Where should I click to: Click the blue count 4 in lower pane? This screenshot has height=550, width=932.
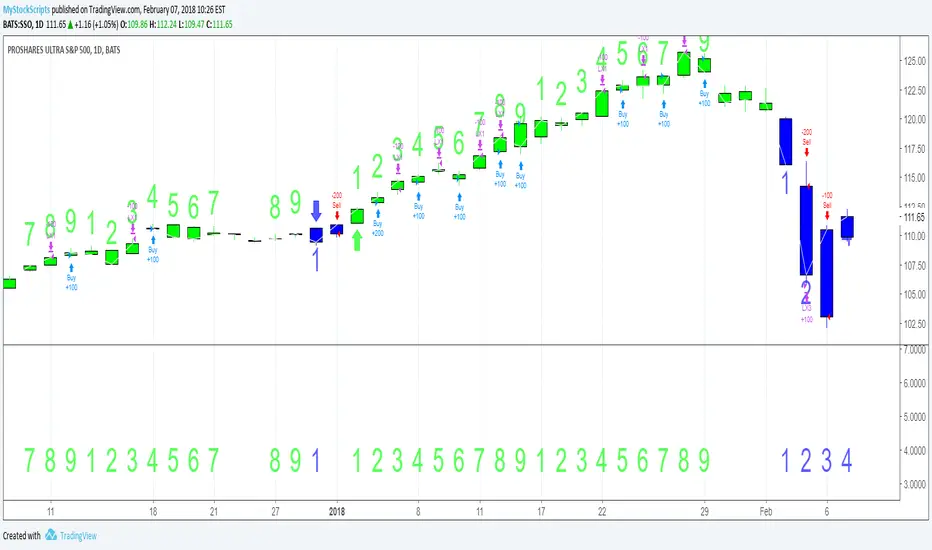coord(847,461)
